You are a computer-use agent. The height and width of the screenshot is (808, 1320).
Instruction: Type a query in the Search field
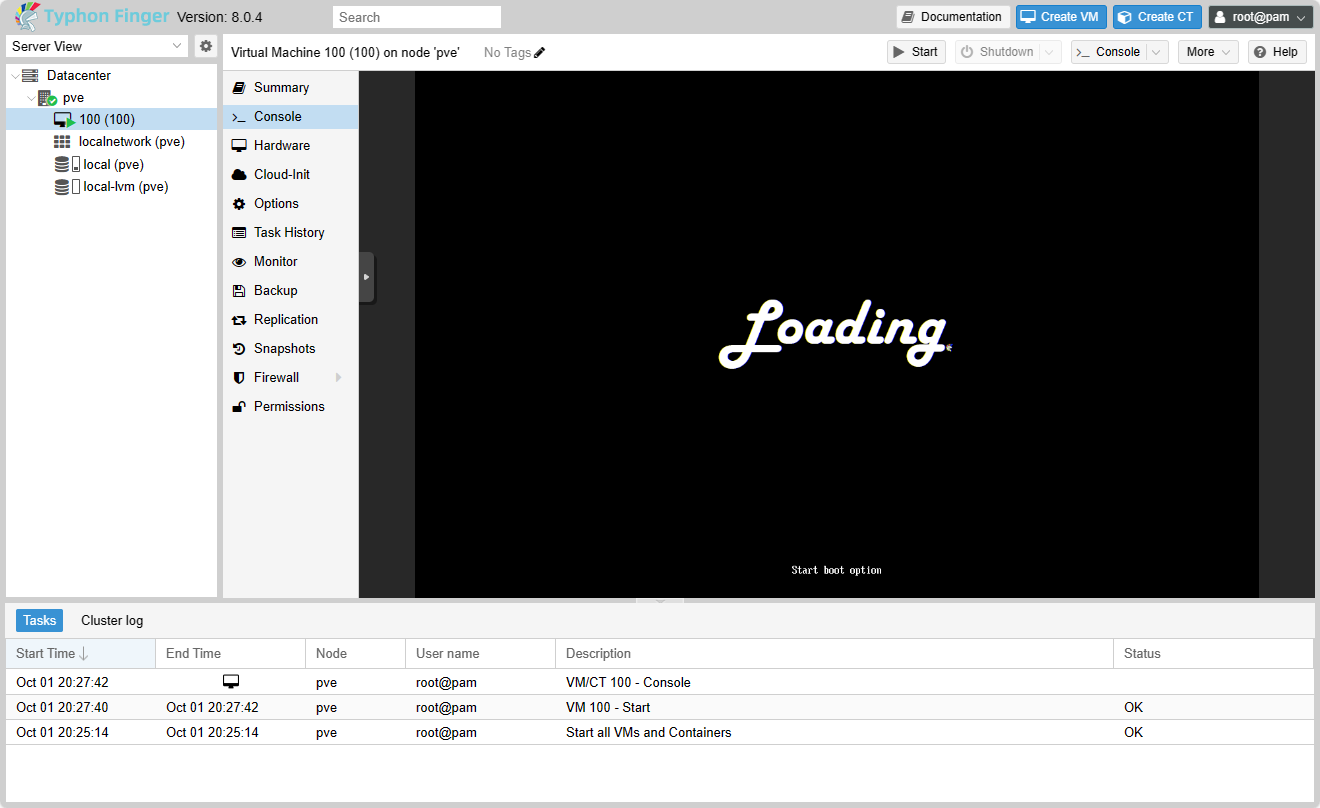(416, 17)
